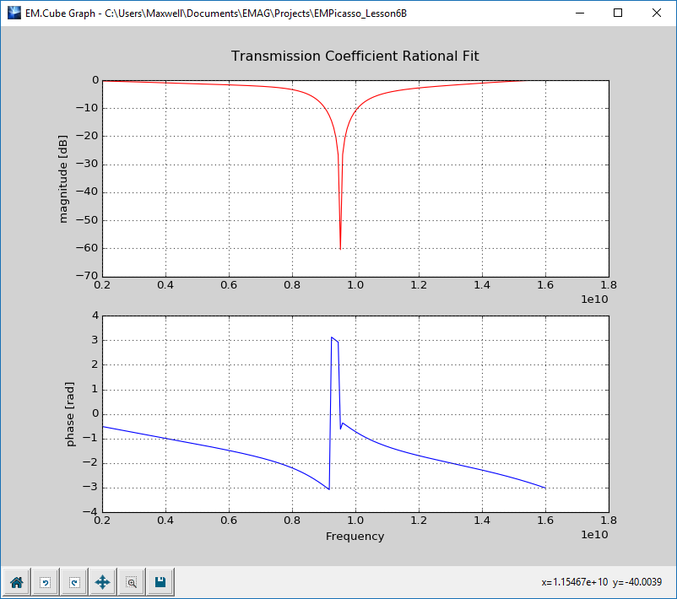
Task: Save the figure with floppy disk icon
Action: (x=160, y=583)
